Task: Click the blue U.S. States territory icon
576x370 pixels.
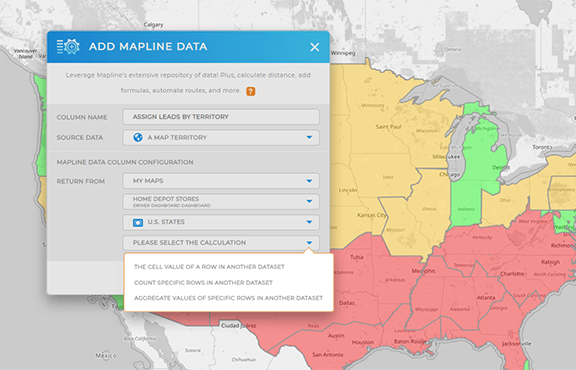Action: point(138,222)
